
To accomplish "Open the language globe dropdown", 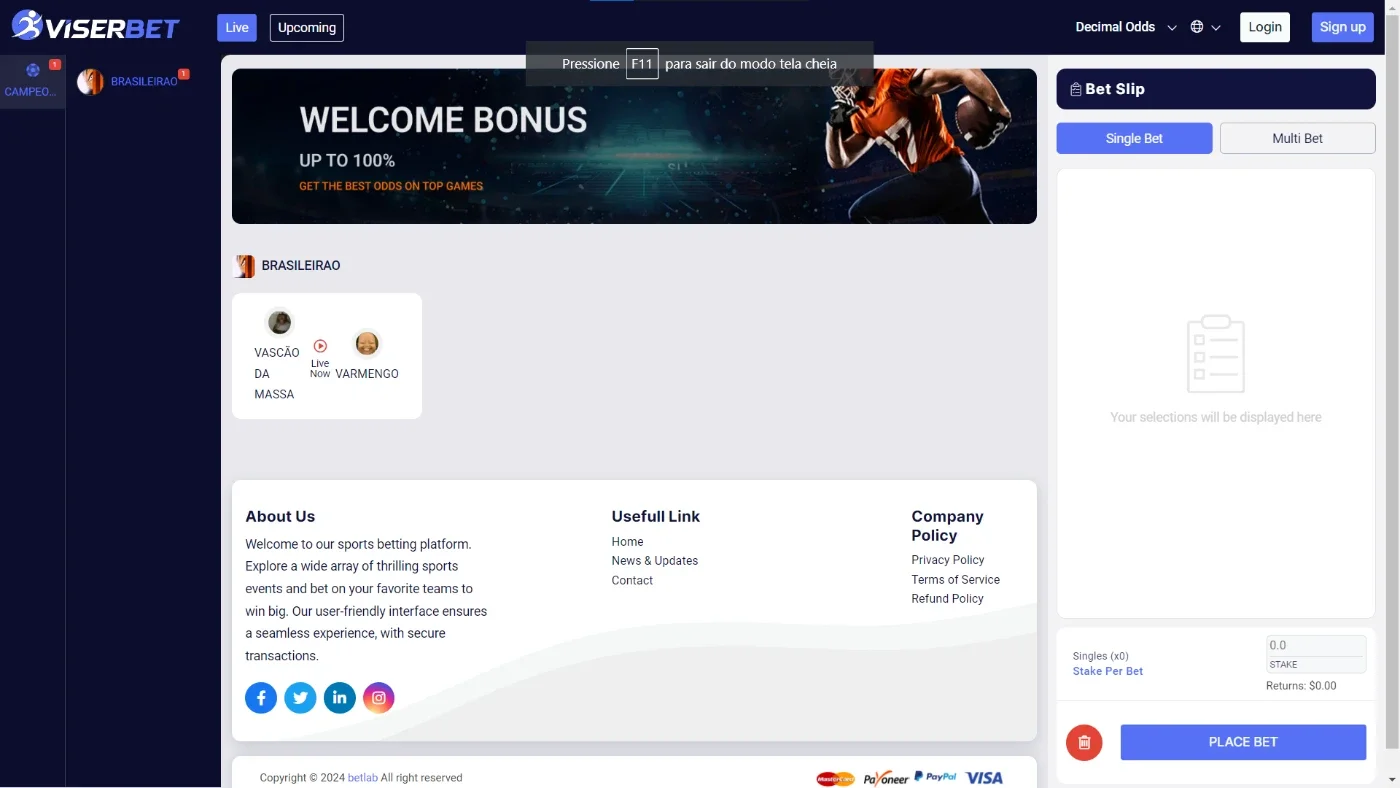I will [1205, 27].
